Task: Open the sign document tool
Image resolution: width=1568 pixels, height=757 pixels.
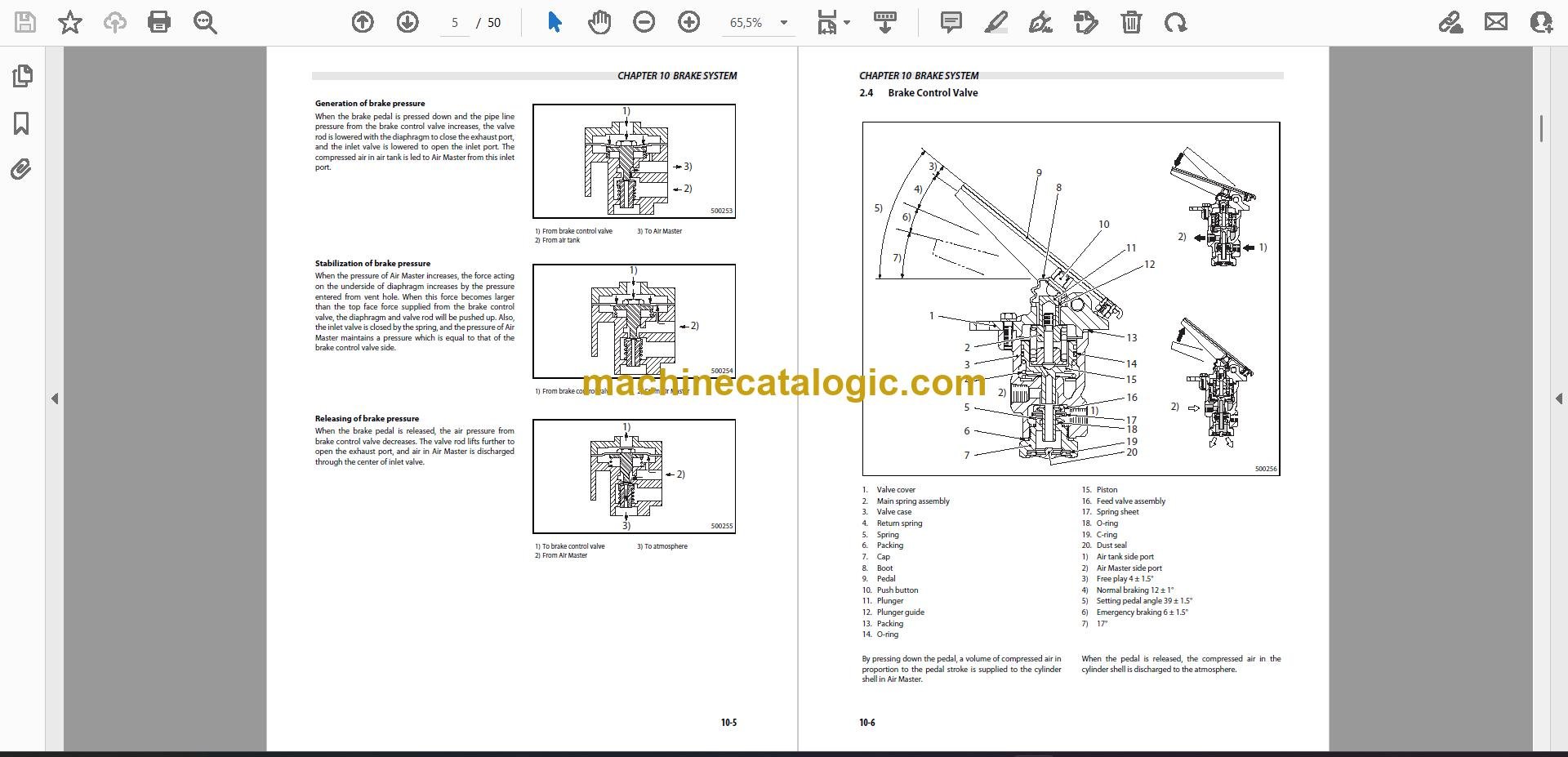Action: [1041, 22]
